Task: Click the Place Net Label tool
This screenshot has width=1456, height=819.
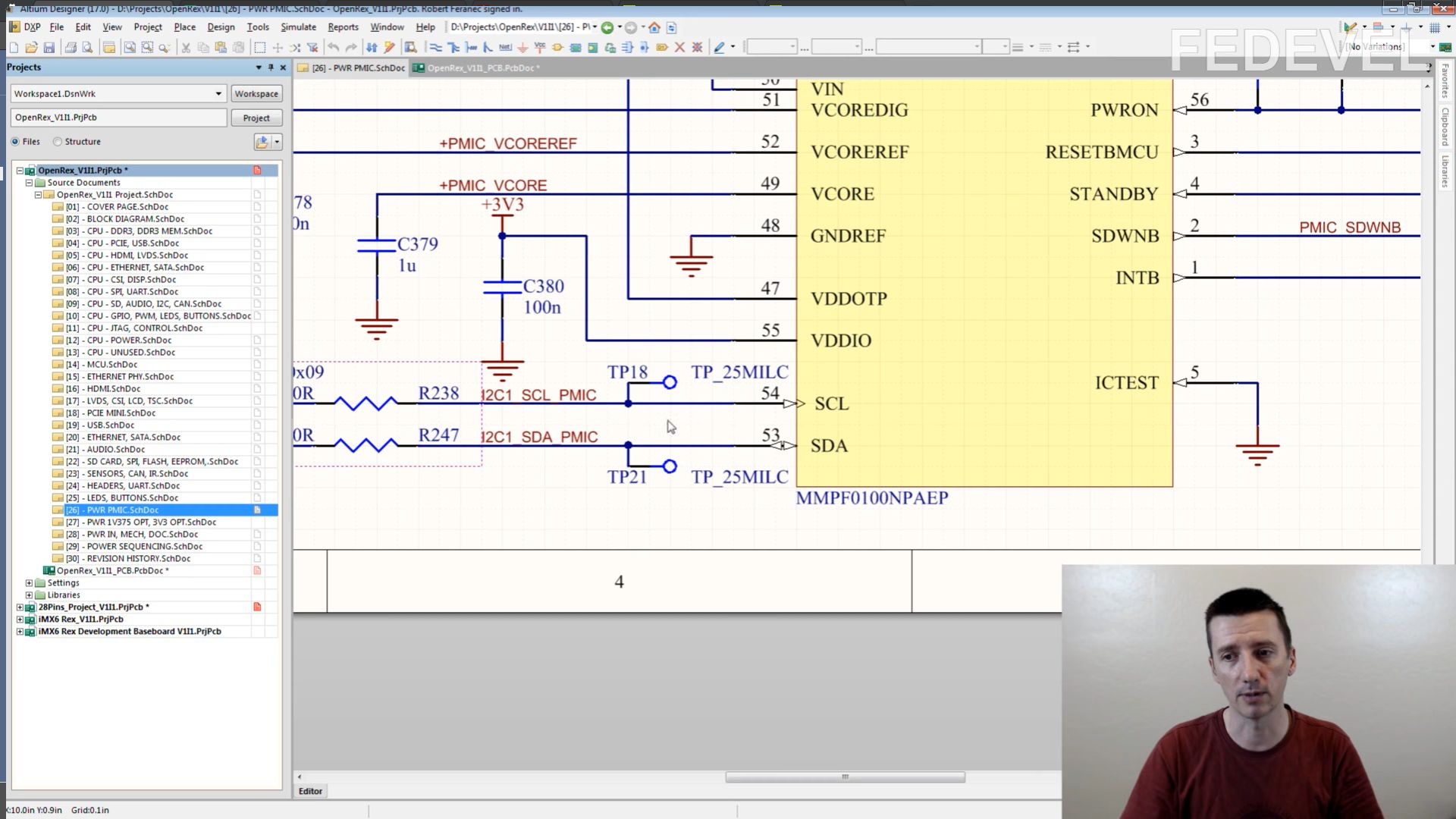Action: click(x=505, y=47)
